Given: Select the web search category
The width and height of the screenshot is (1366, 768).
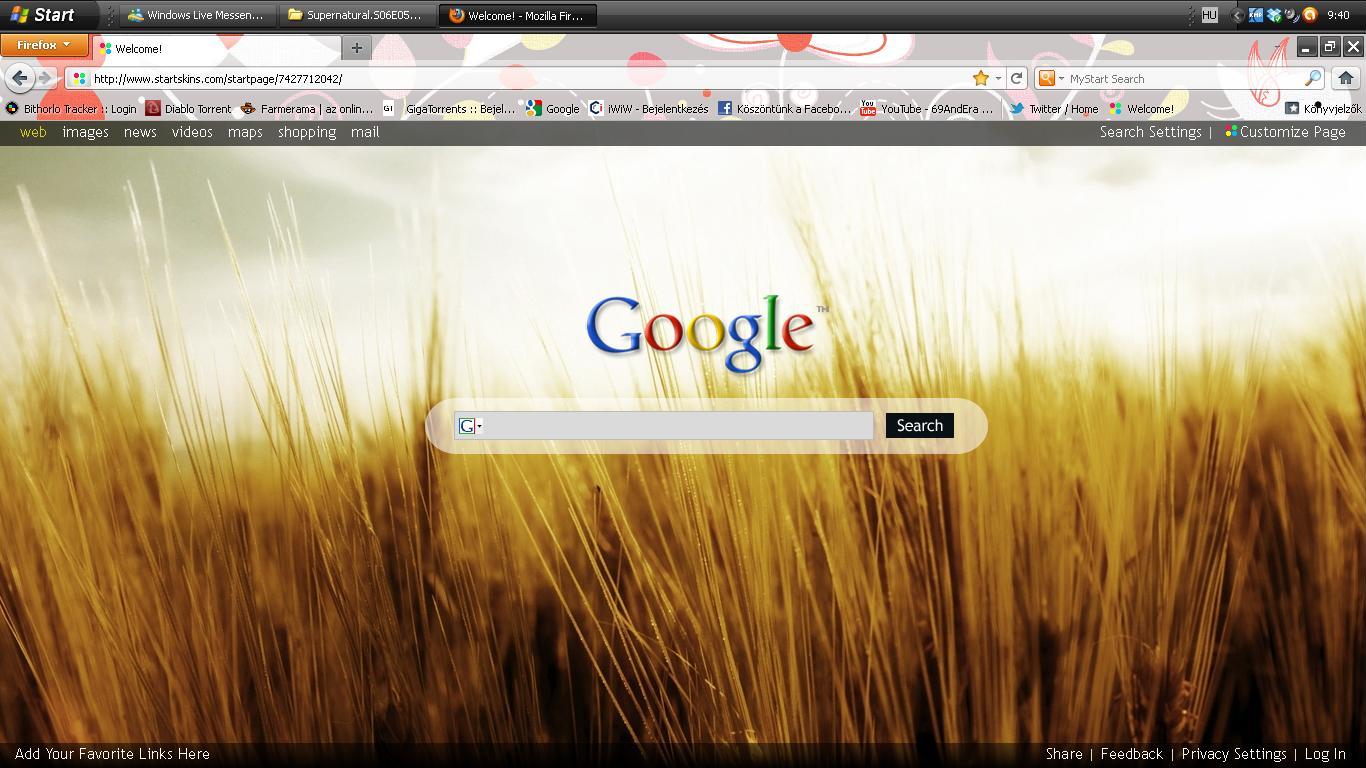Looking at the screenshot, I should [x=33, y=132].
